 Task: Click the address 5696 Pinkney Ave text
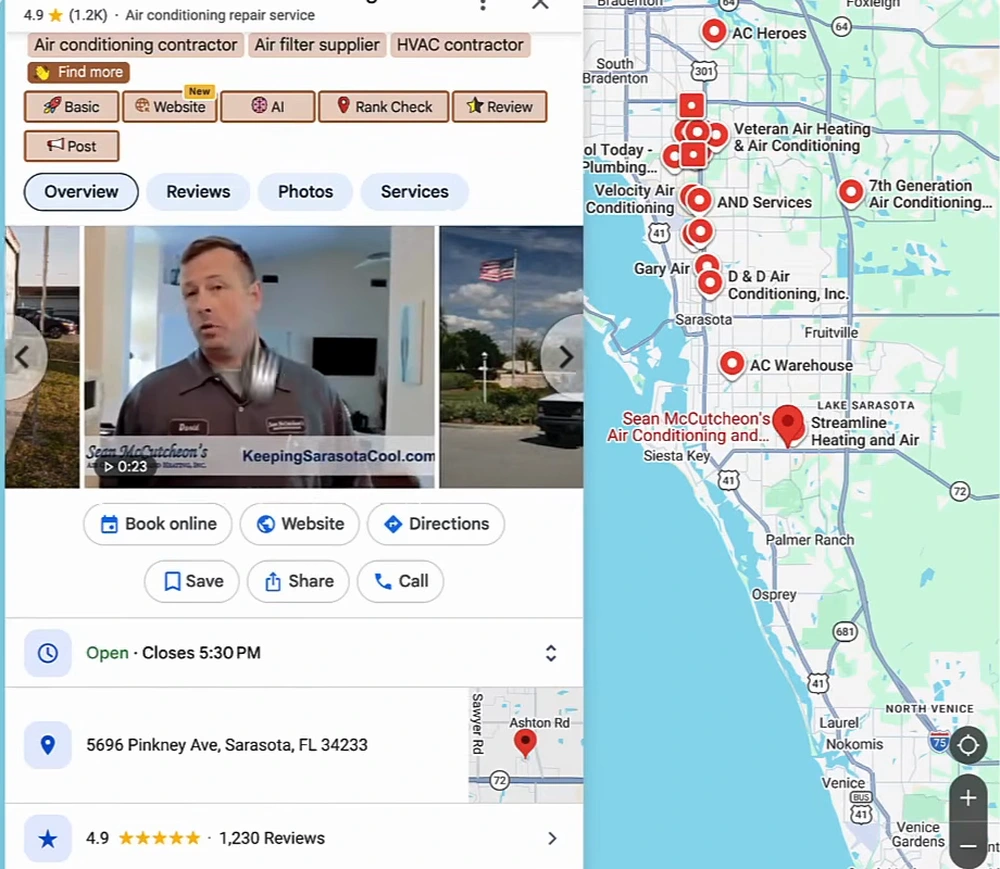coord(226,745)
